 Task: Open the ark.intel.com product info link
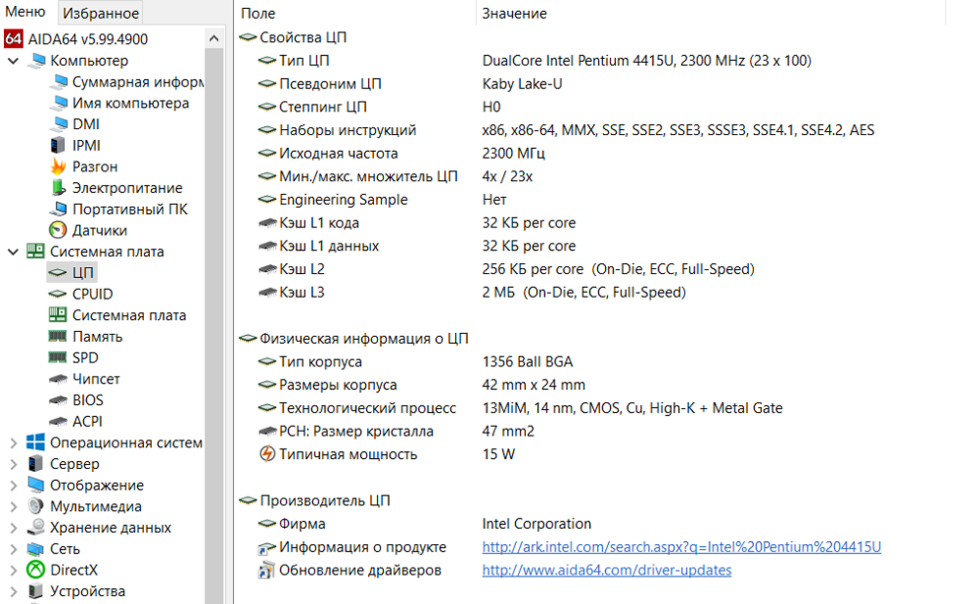681,547
